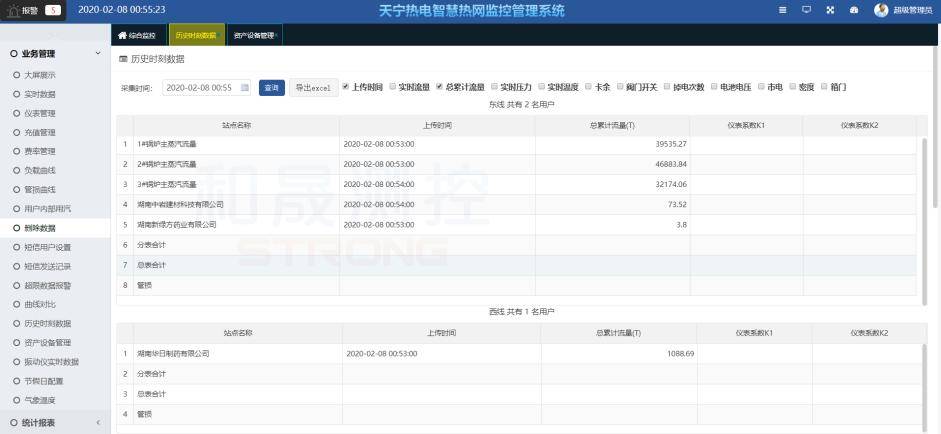This screenshot has width=941, height=434.
Task: Uncheck the 总累计流量 checkbox
Action: pos(439,86)
